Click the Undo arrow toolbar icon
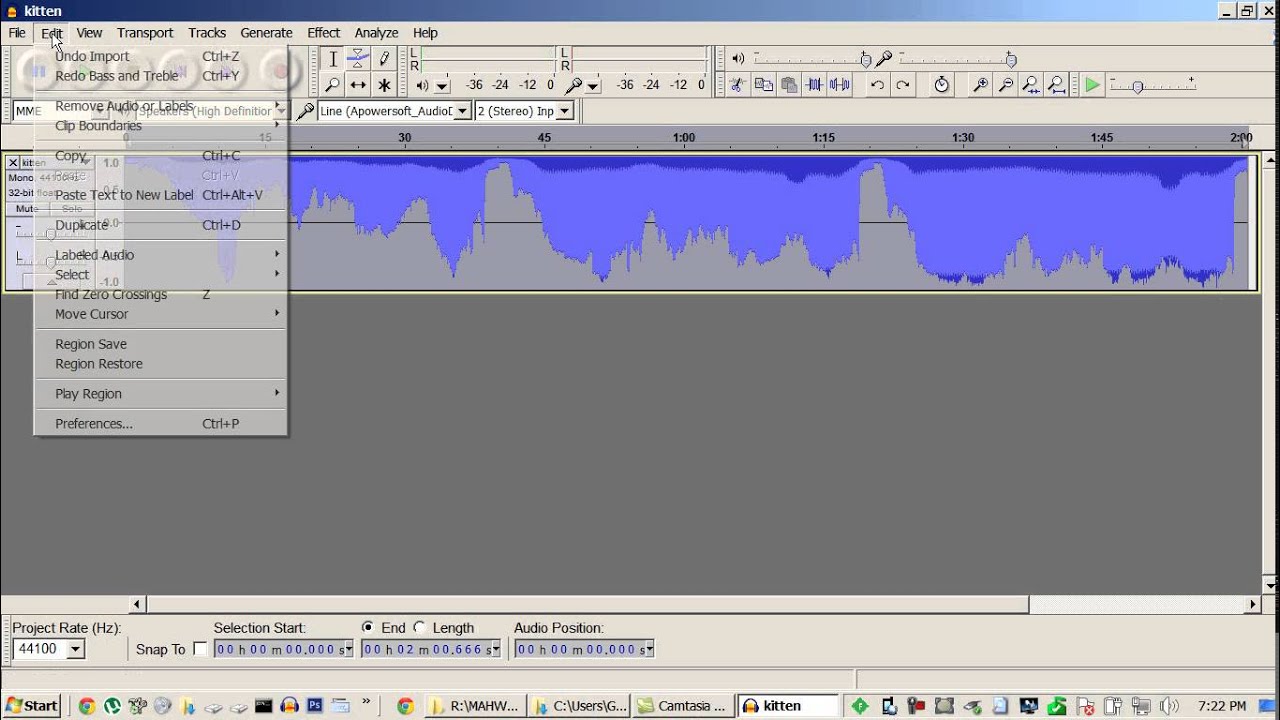Screen dimensions: 1280x720 pyautogui.click(x=877, y=85)
